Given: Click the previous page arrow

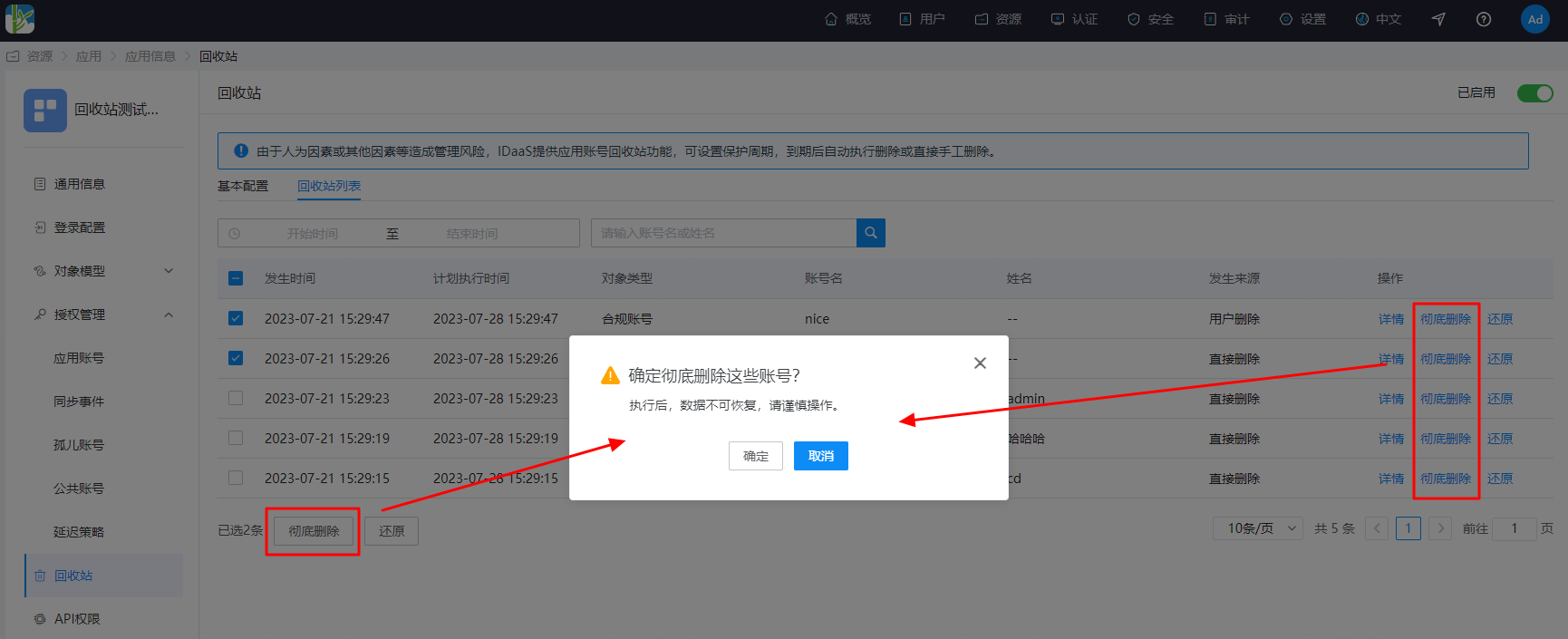Looking at the screenshot, I should 1377,528.
